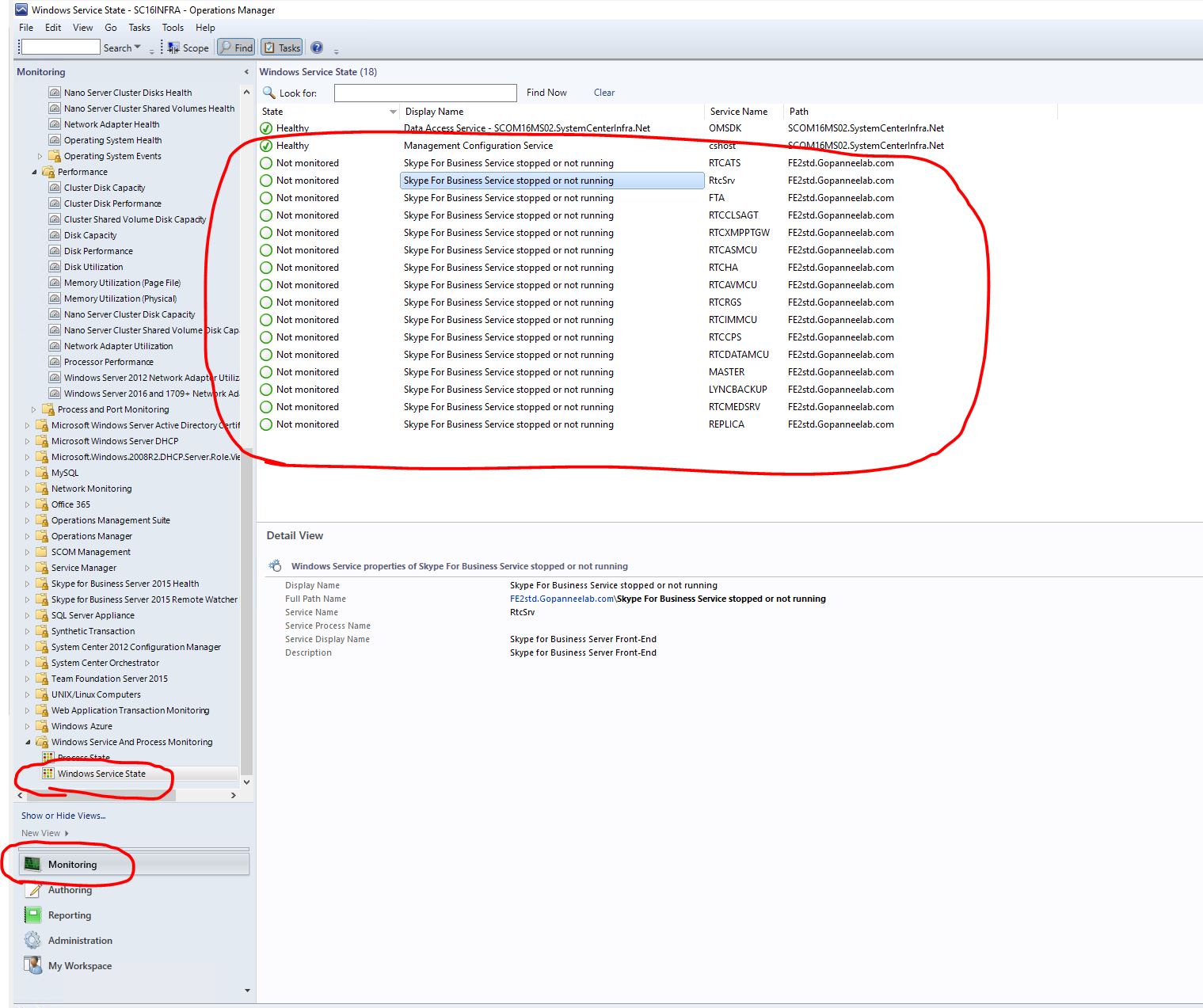Expand the Network Monitoring folder
The image size is (1203, 1008).
pyautogui.click(x=28, y=489)
